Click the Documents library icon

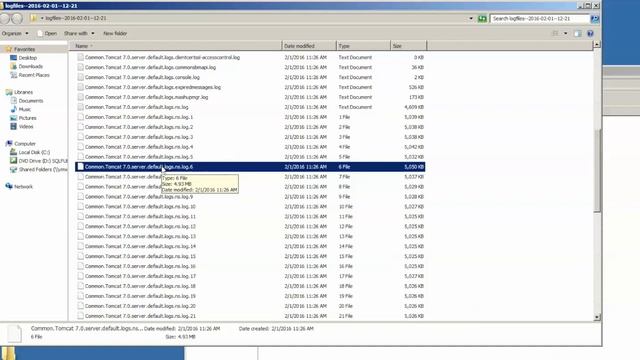(13, 101)
